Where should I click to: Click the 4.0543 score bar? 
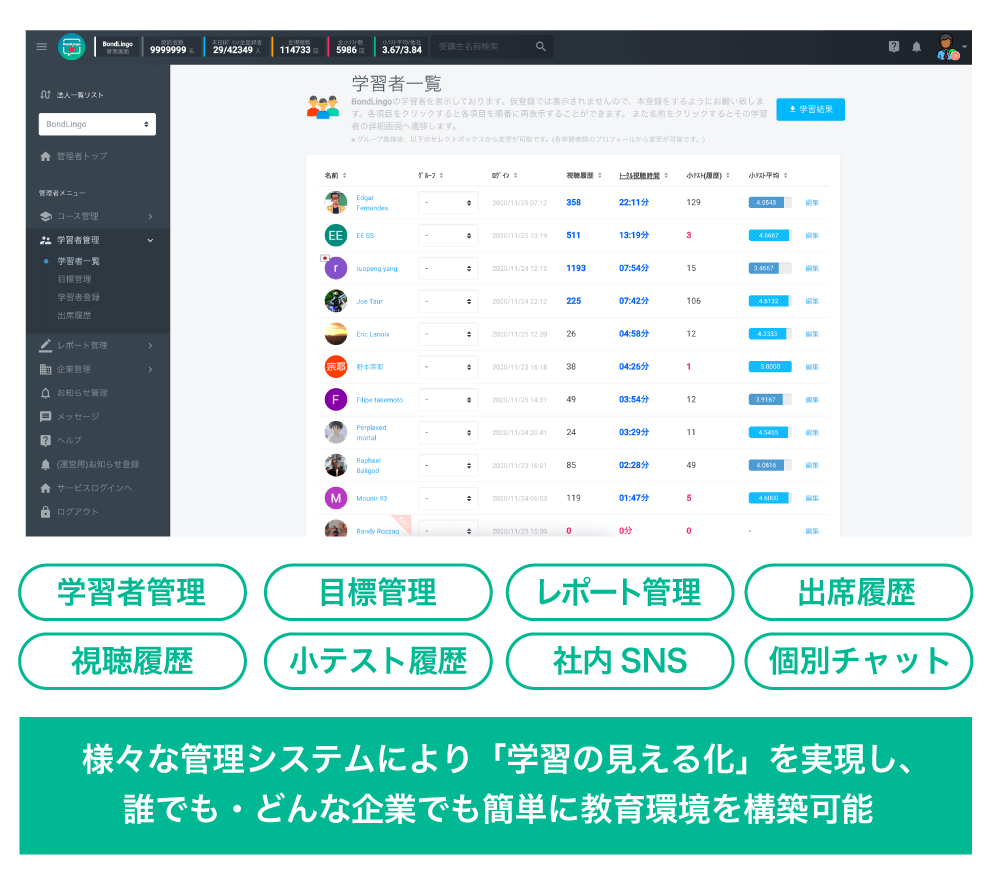tap(770, 203)
